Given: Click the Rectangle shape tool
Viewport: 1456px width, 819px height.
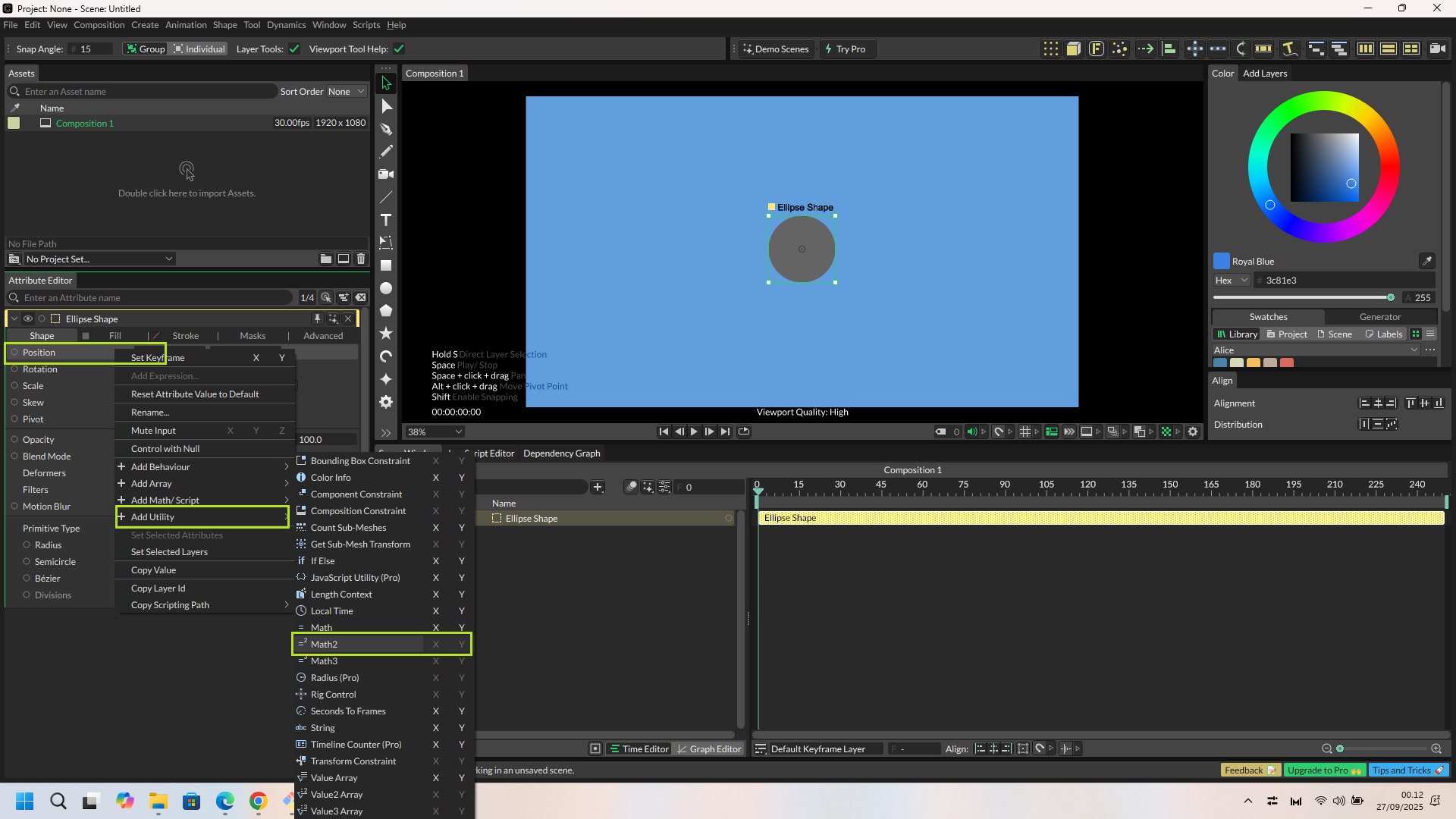Looking at the screenshot, I should coord(386,265).
